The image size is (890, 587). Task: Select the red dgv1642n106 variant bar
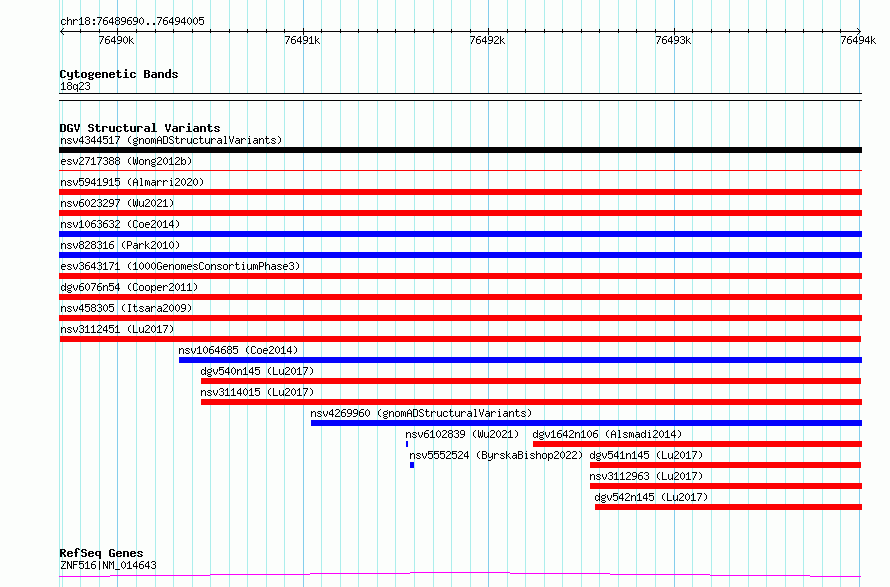697,444
